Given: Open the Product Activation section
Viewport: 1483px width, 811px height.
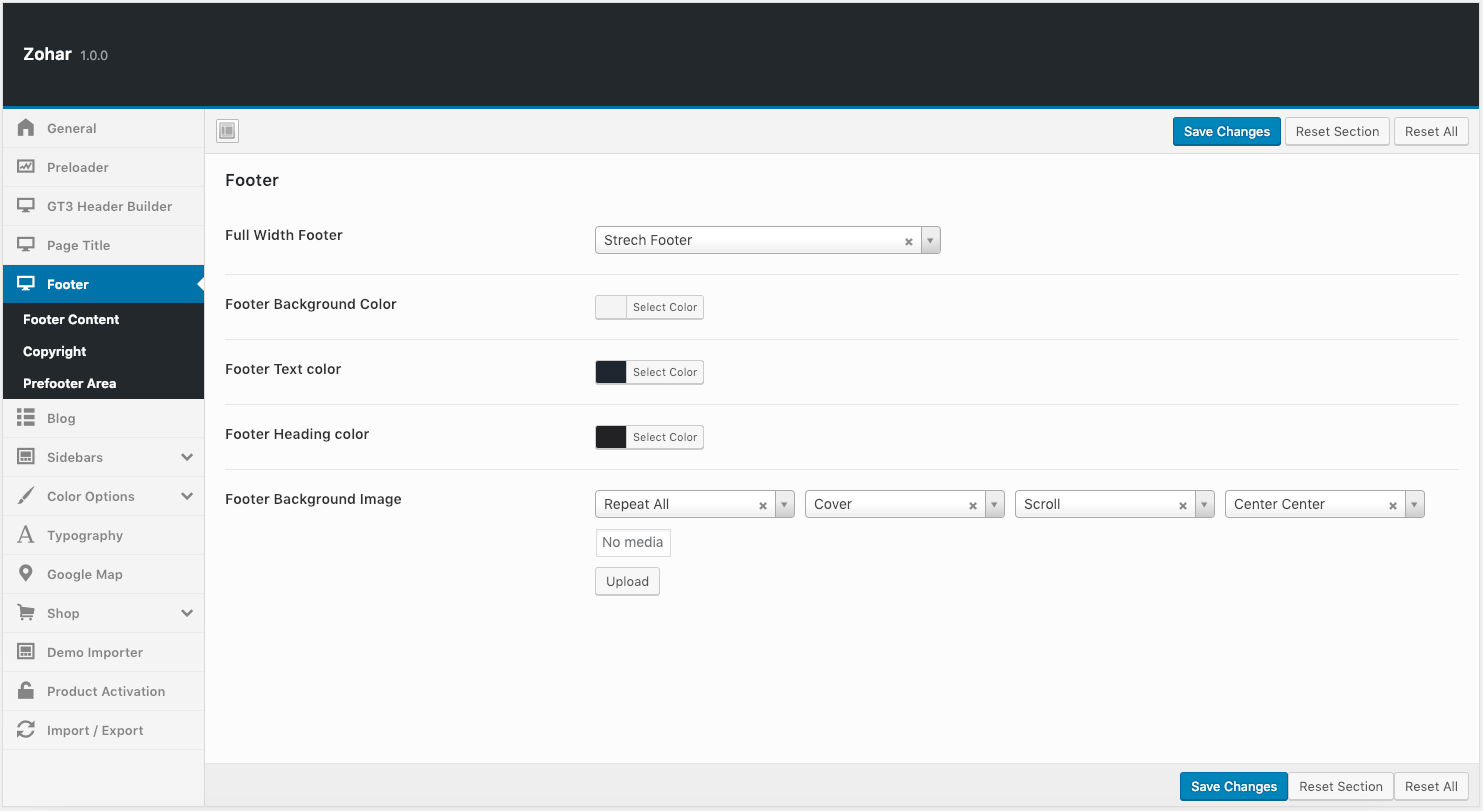Looking at the screenshot, I should tap(103, 691).
